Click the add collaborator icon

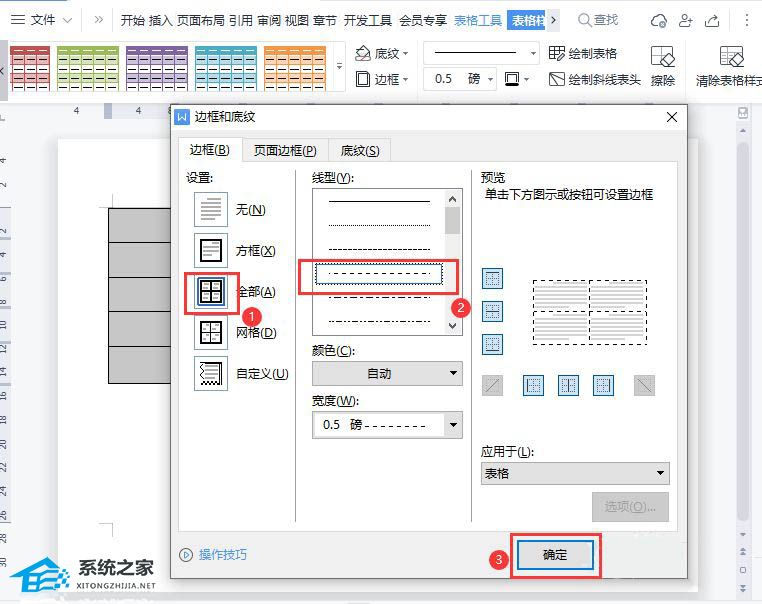coord(685,20)
